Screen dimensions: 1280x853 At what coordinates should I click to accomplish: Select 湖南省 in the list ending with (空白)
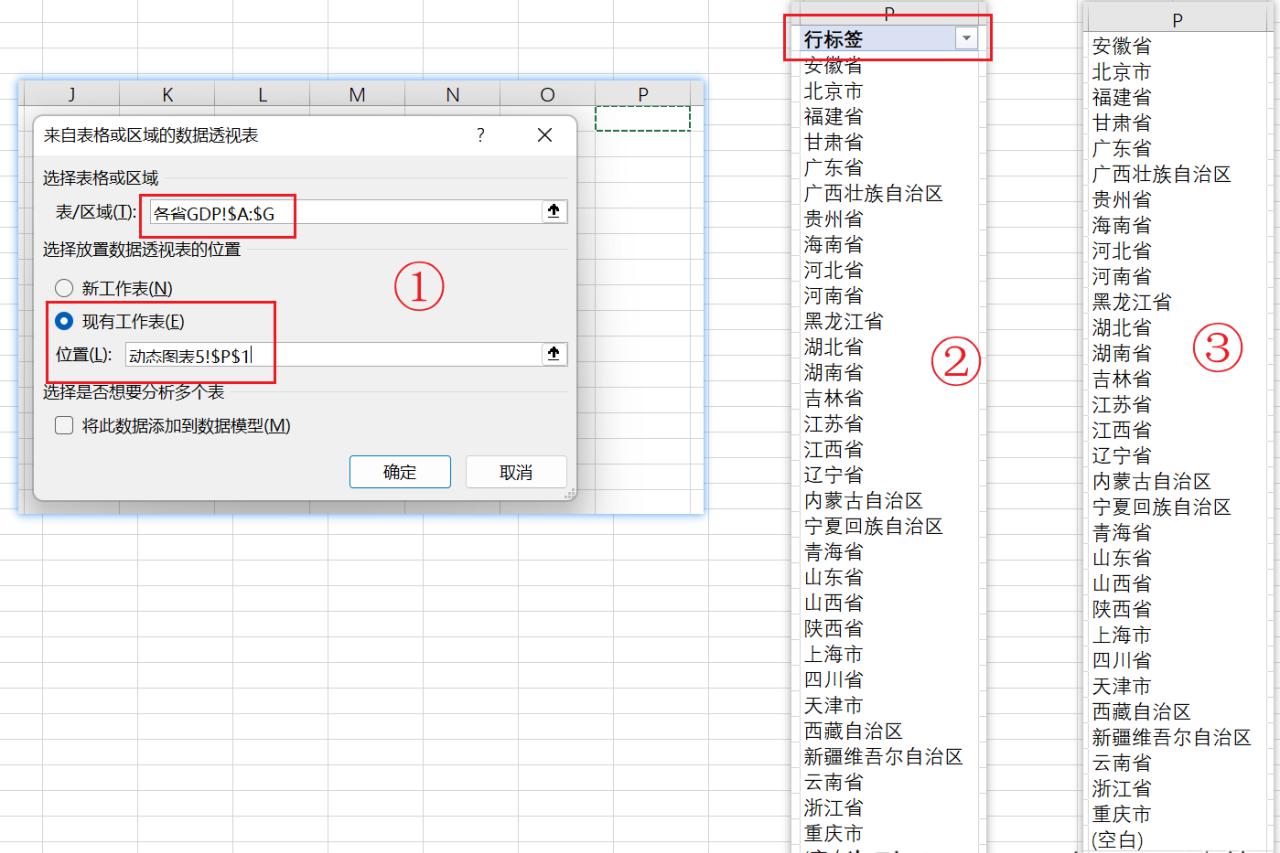pyautogui.click(x=1121, y=353)
